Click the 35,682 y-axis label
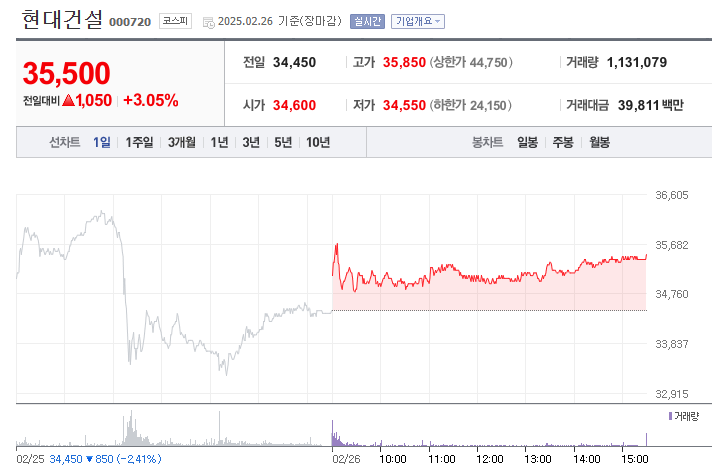The width and height of the screenshot is (712, 471). (672, 245)
